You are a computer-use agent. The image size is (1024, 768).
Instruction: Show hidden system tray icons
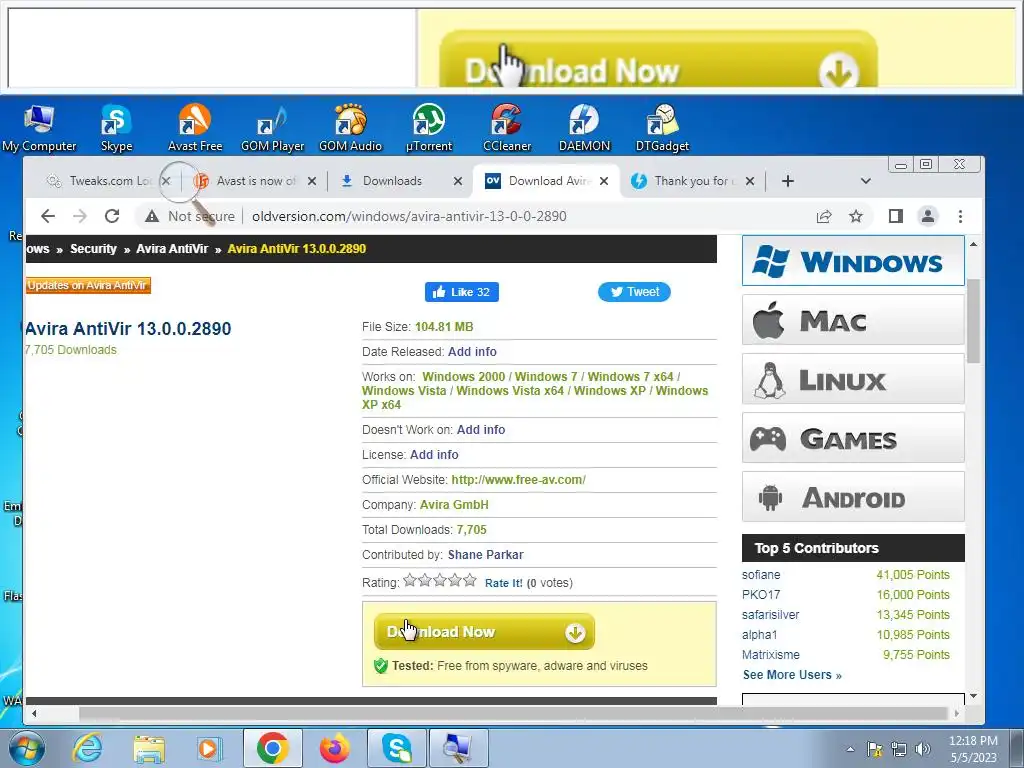pos(850,749)
